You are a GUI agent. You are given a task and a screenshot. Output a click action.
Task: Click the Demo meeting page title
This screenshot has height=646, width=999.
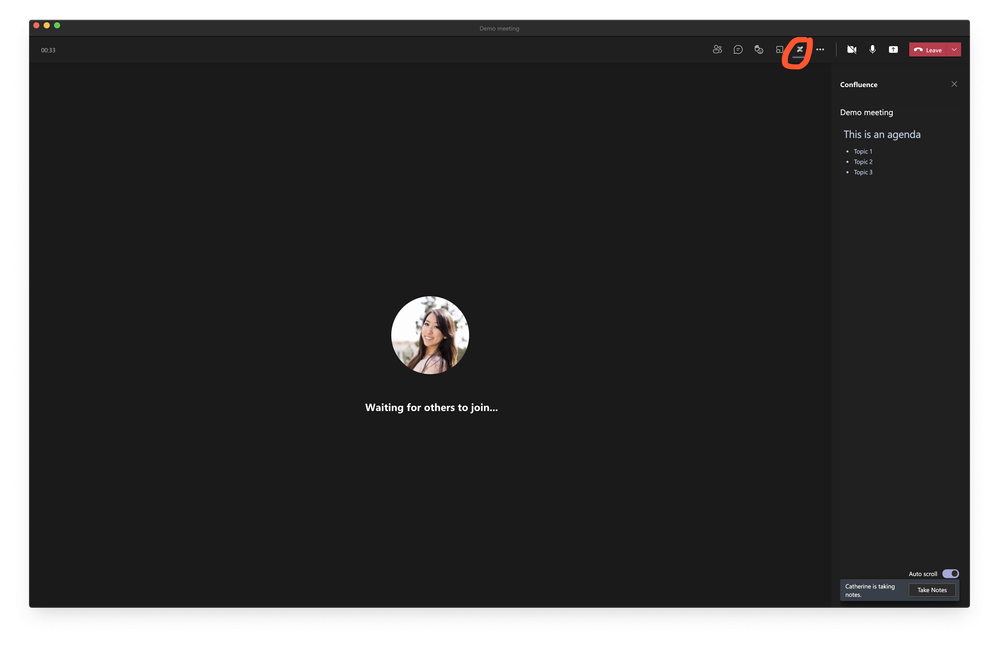click(x=866, y=113)
